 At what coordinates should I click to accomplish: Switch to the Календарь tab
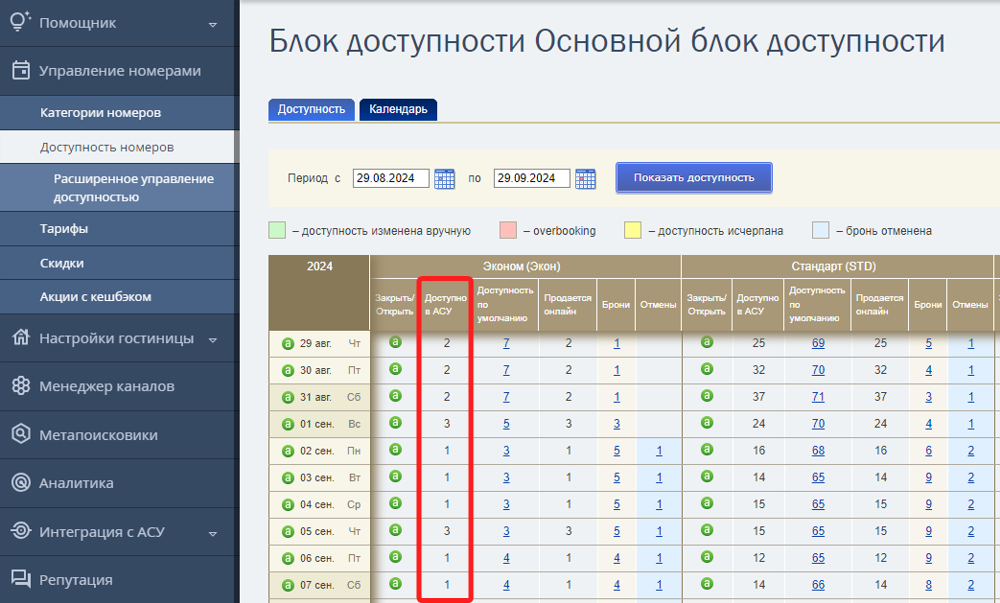pyautogui.click(x=398, y=110)
